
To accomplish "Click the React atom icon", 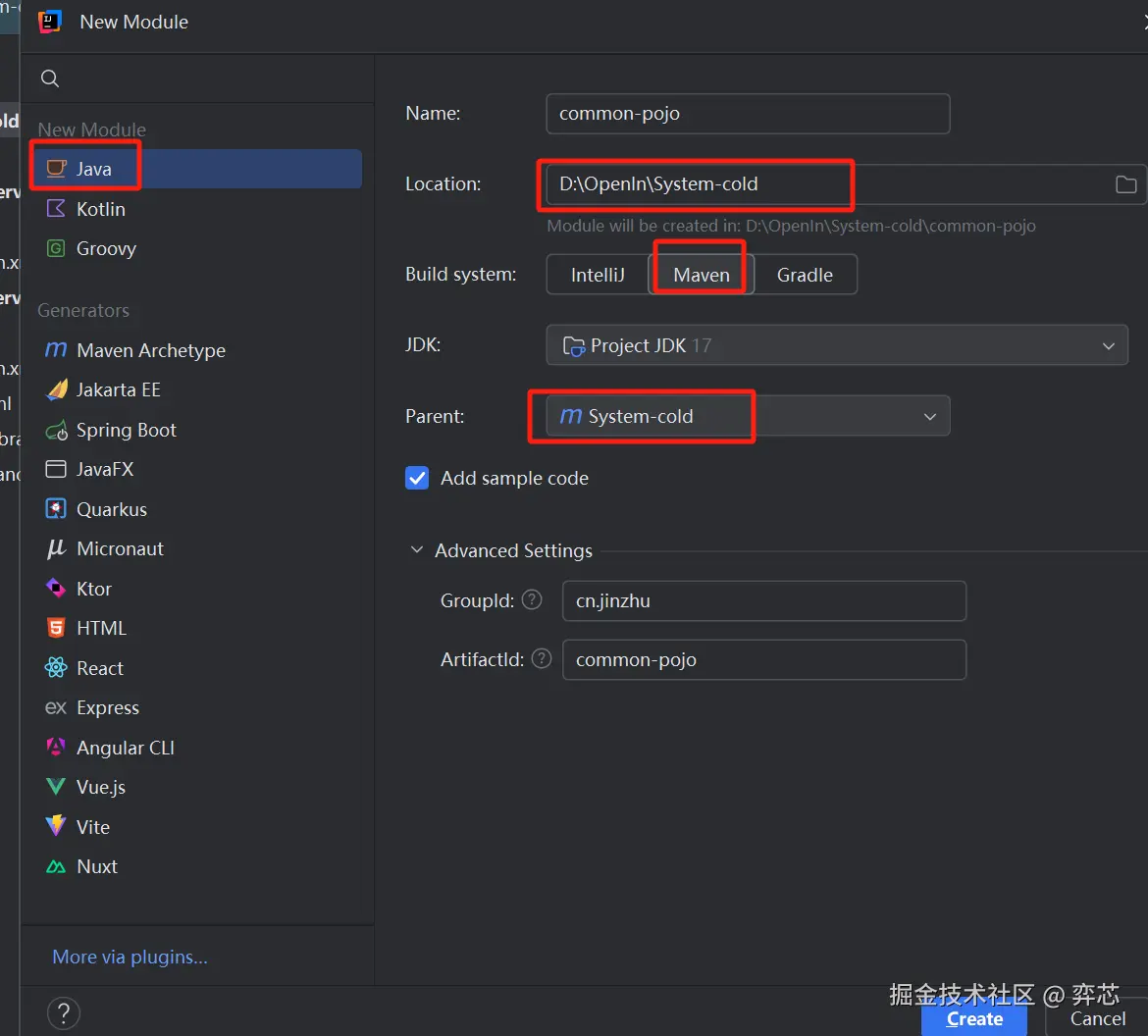I will click(x=56, y=668).
